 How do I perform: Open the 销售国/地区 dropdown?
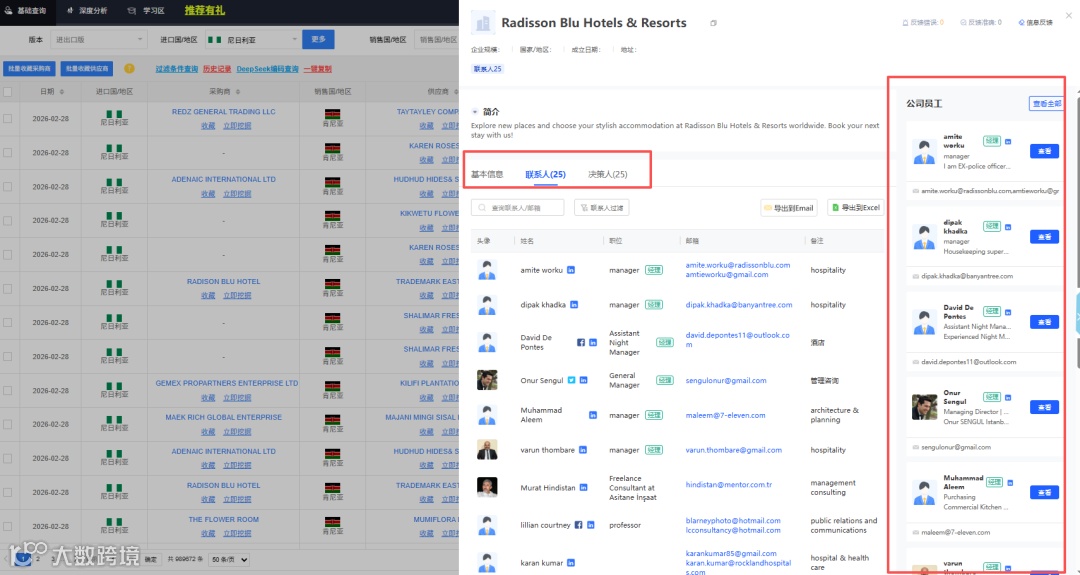pyautogui.click(x=437, y=40)
